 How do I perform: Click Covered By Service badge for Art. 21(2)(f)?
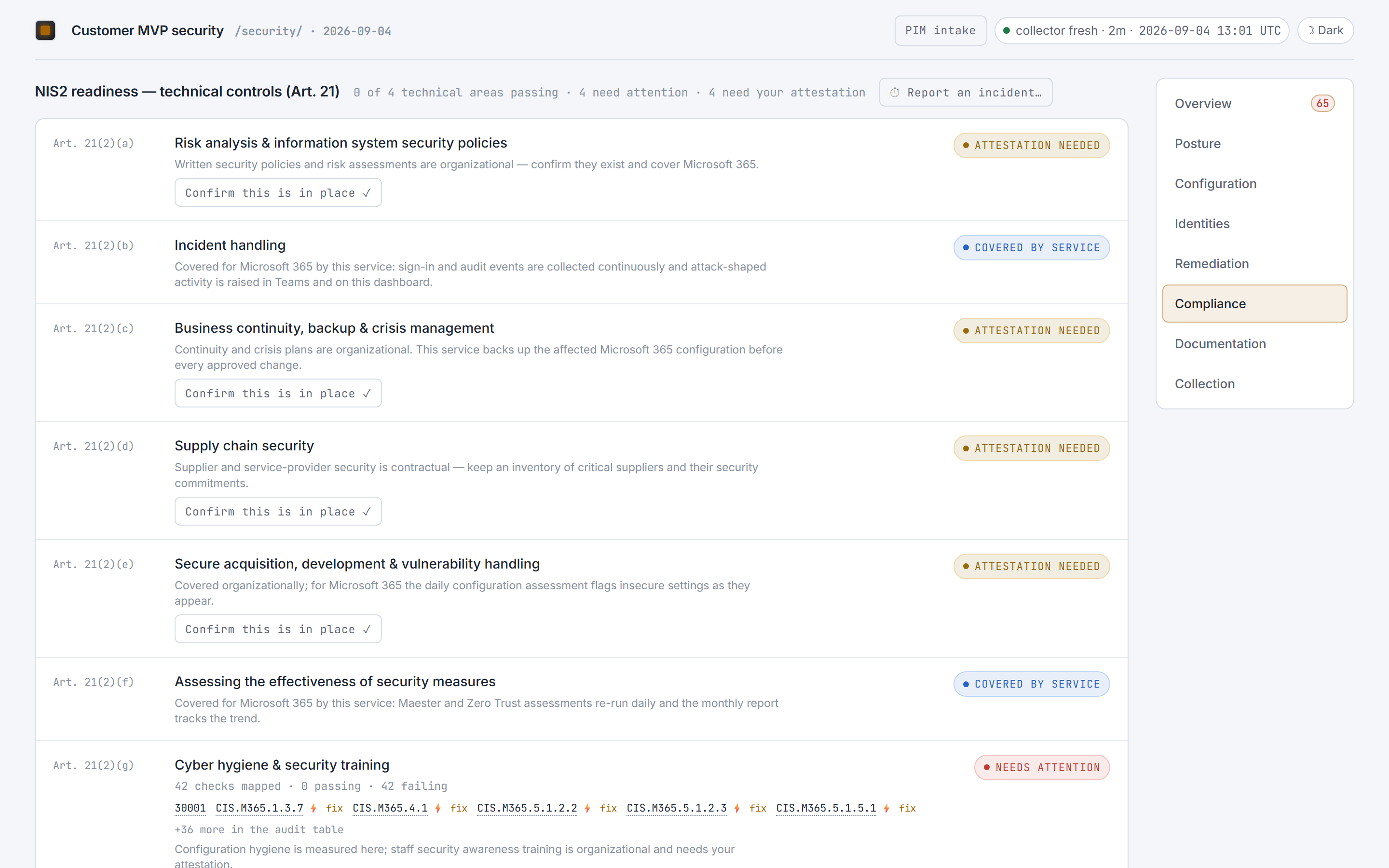1032,684
